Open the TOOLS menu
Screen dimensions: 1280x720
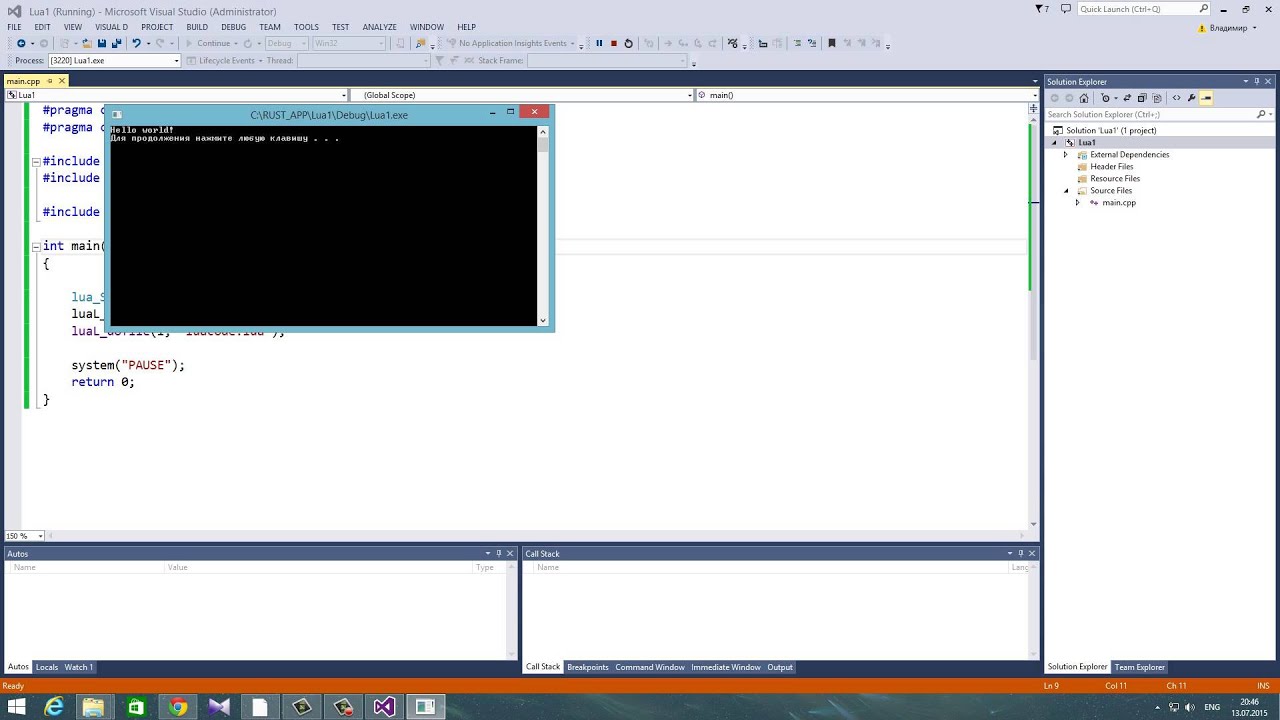click(306, 27)
